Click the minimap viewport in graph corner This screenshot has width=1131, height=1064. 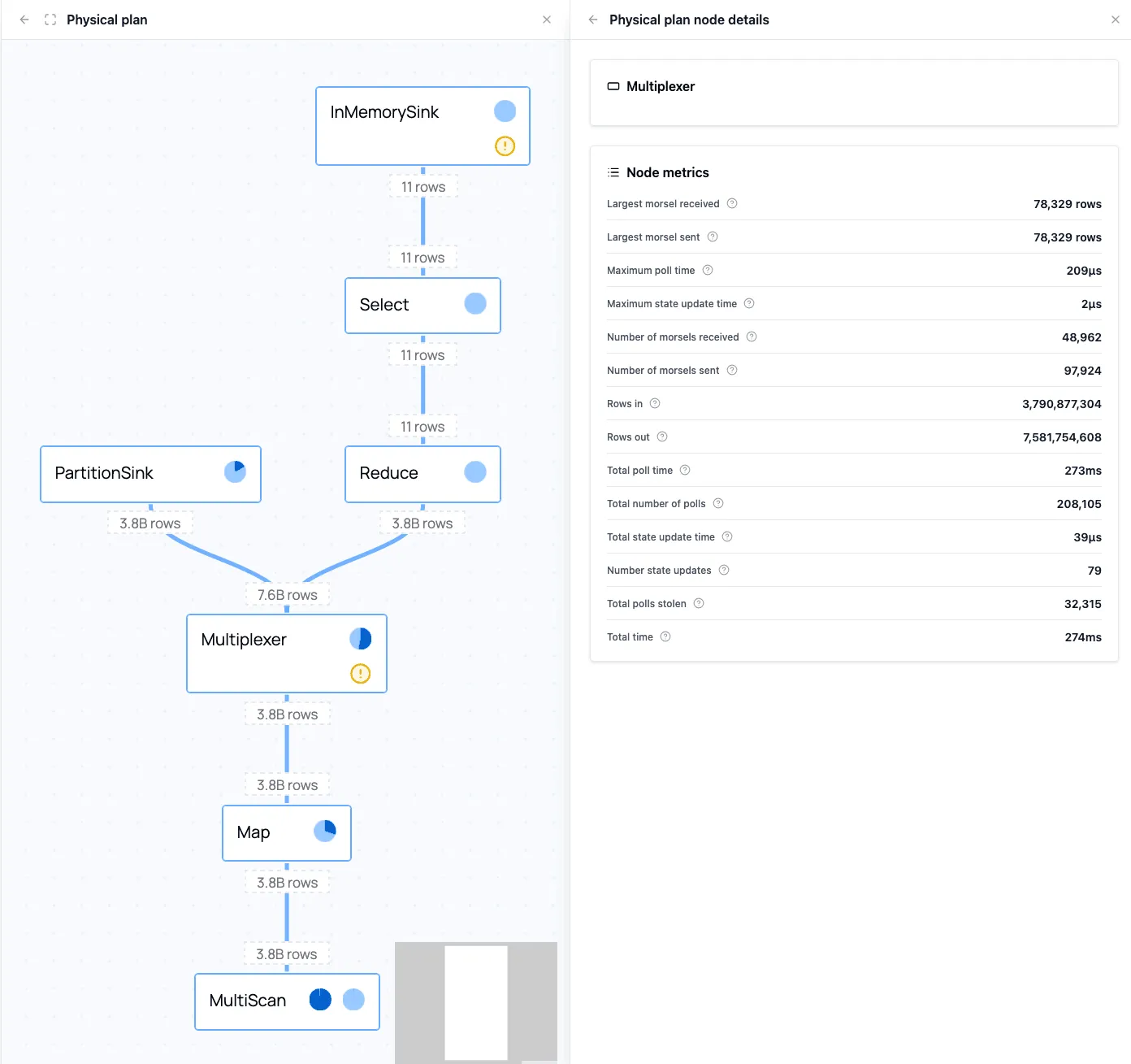click(476, 1002)
